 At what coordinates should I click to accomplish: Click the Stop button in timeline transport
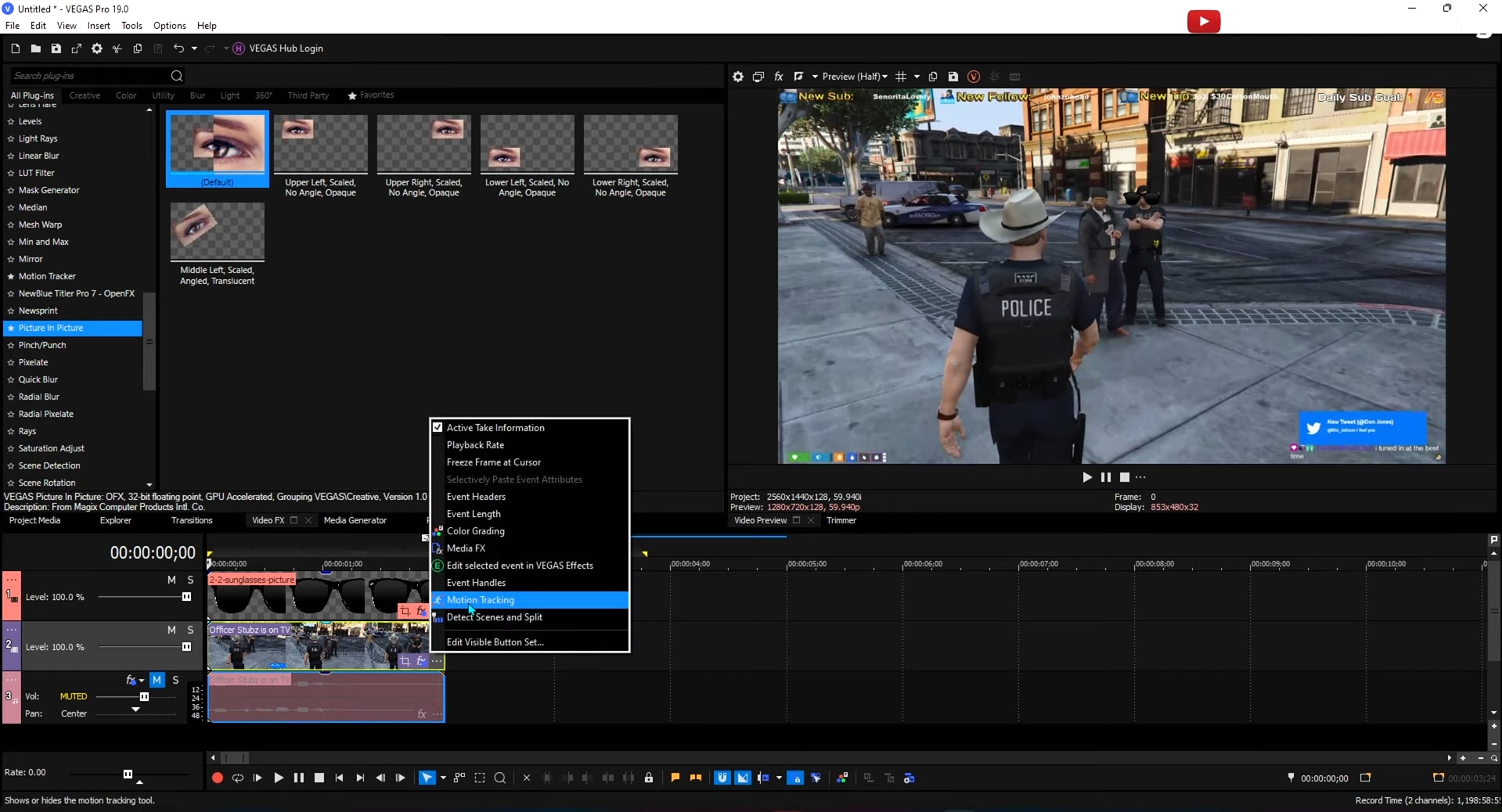pos(319,778)
